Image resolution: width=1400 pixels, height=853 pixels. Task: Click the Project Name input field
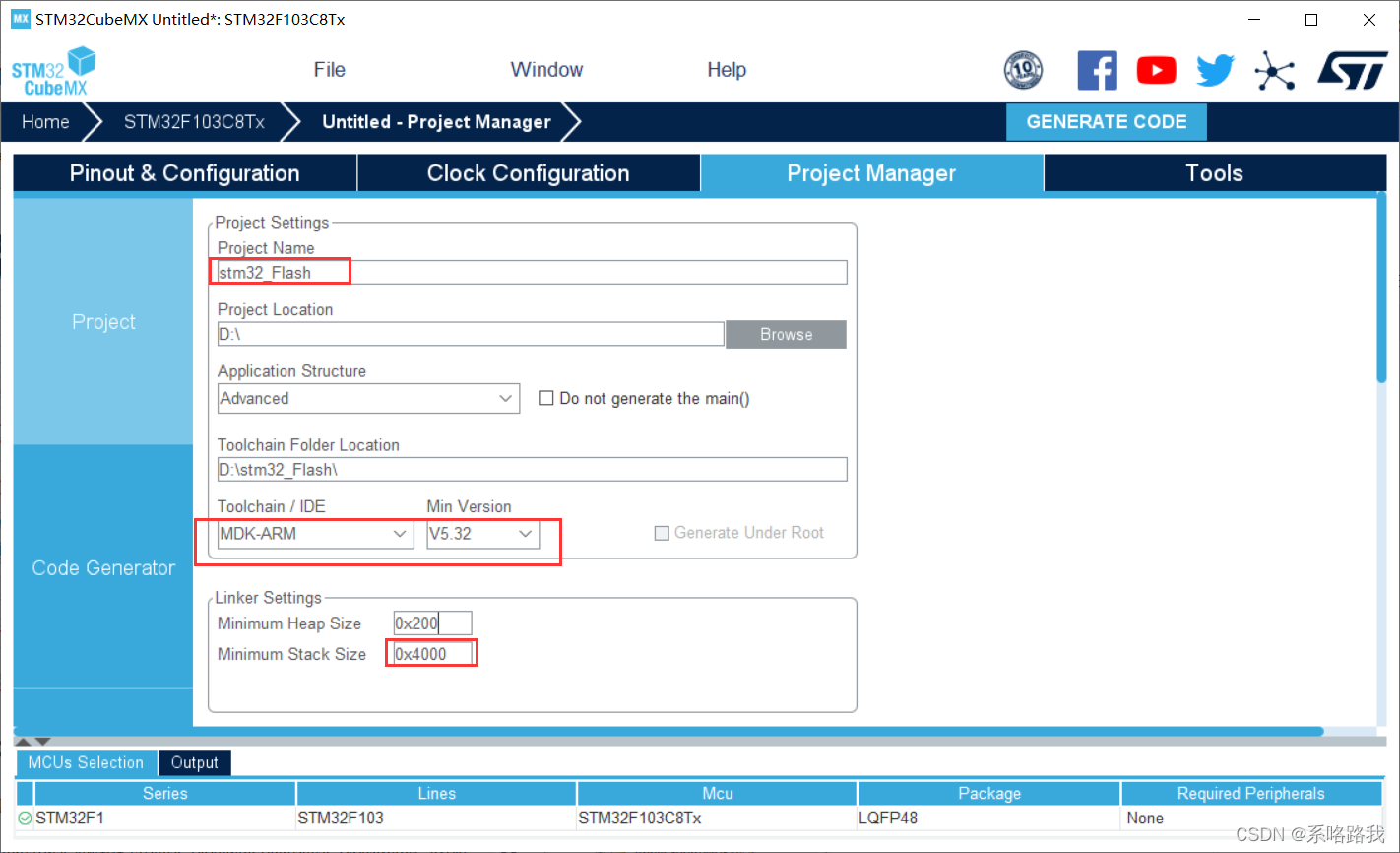[532, 273]
